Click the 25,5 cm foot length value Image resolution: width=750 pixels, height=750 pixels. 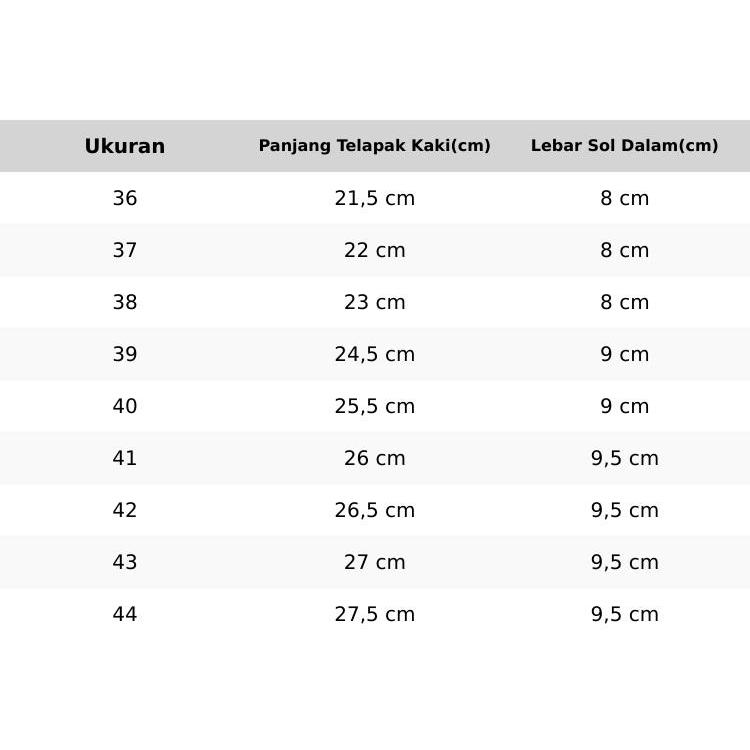point(375,406)
